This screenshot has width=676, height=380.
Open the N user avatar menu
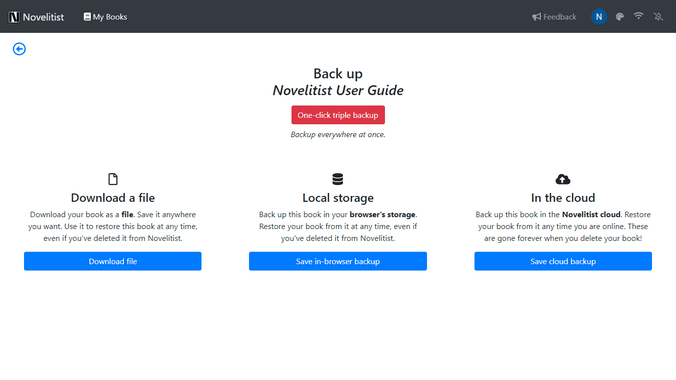(x=598, y=17)
